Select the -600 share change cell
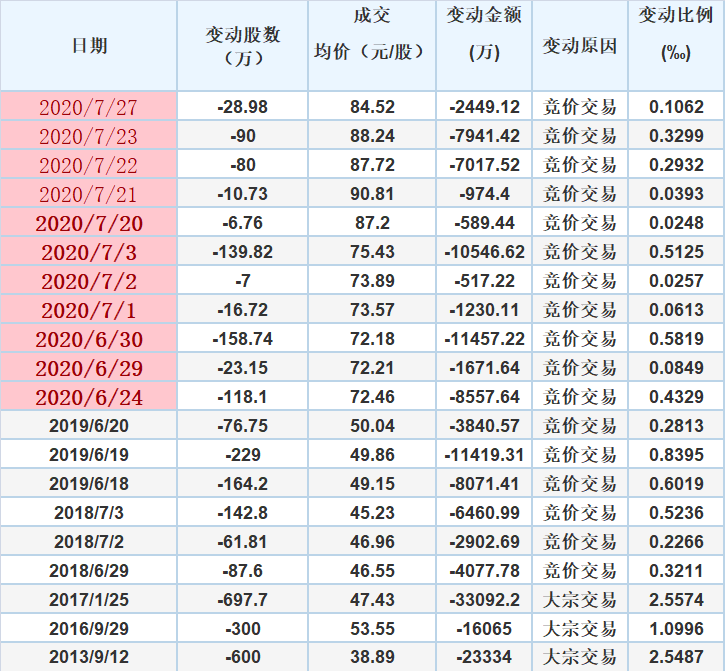Viewport: 725px width, 671px height. pos(243,657)
